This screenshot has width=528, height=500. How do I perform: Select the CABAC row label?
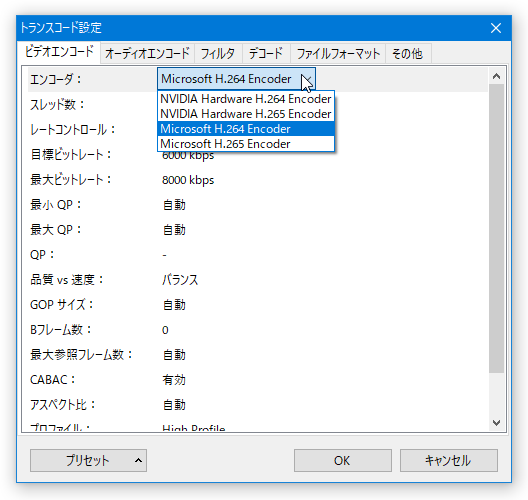pyautogui.click(x=52, y=380)
